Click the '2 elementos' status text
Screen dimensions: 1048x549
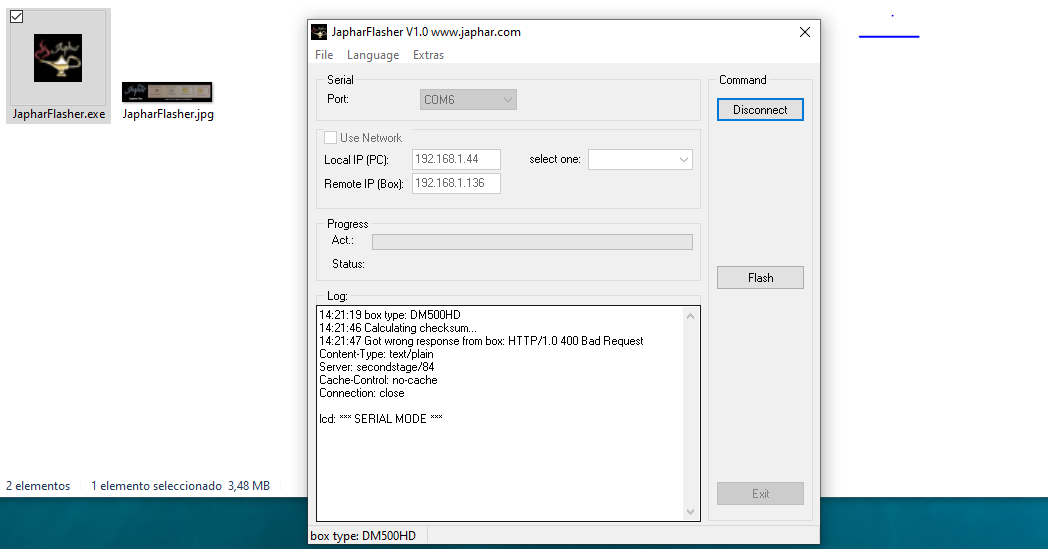(38, 486)
